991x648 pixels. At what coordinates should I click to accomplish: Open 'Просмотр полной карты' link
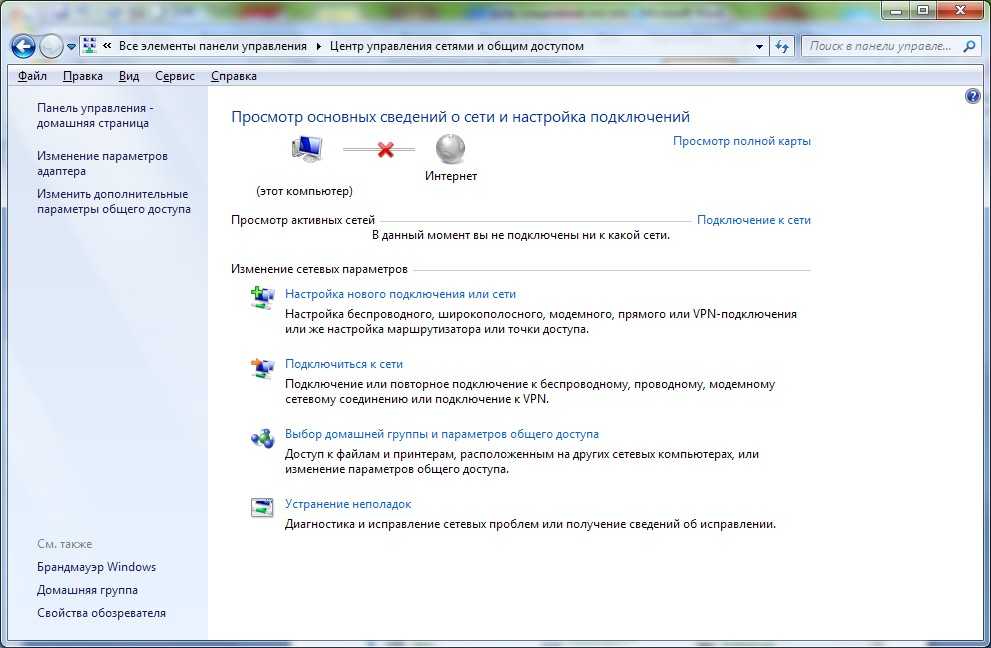(741, 141)
